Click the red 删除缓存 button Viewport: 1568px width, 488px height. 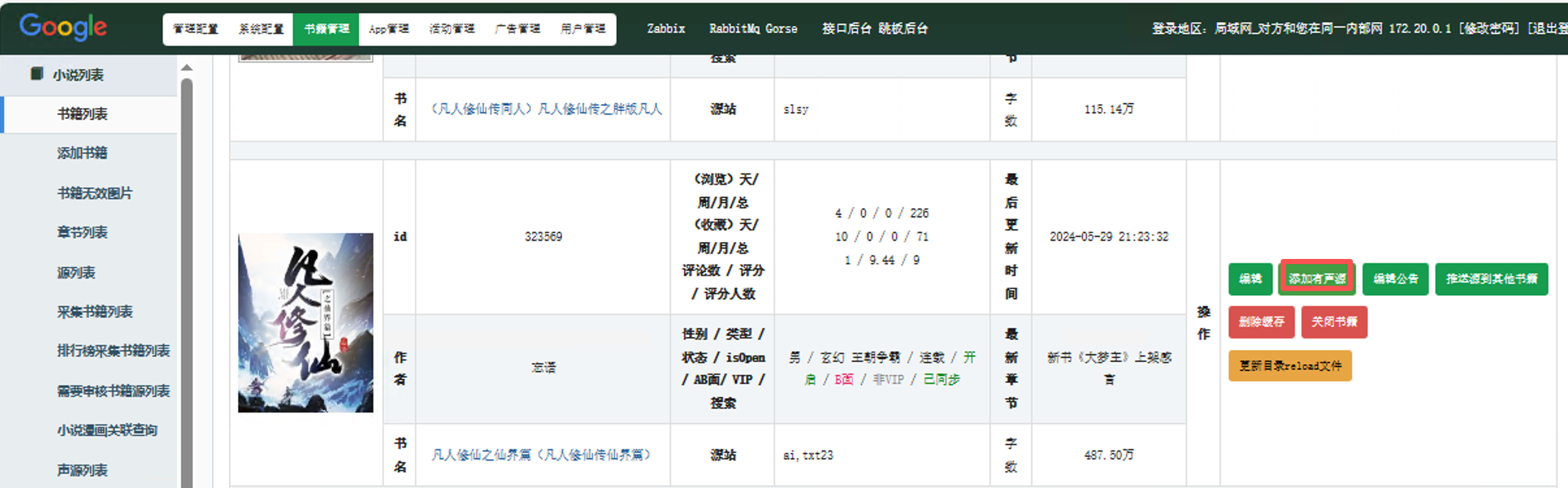tap(1261, 322)
